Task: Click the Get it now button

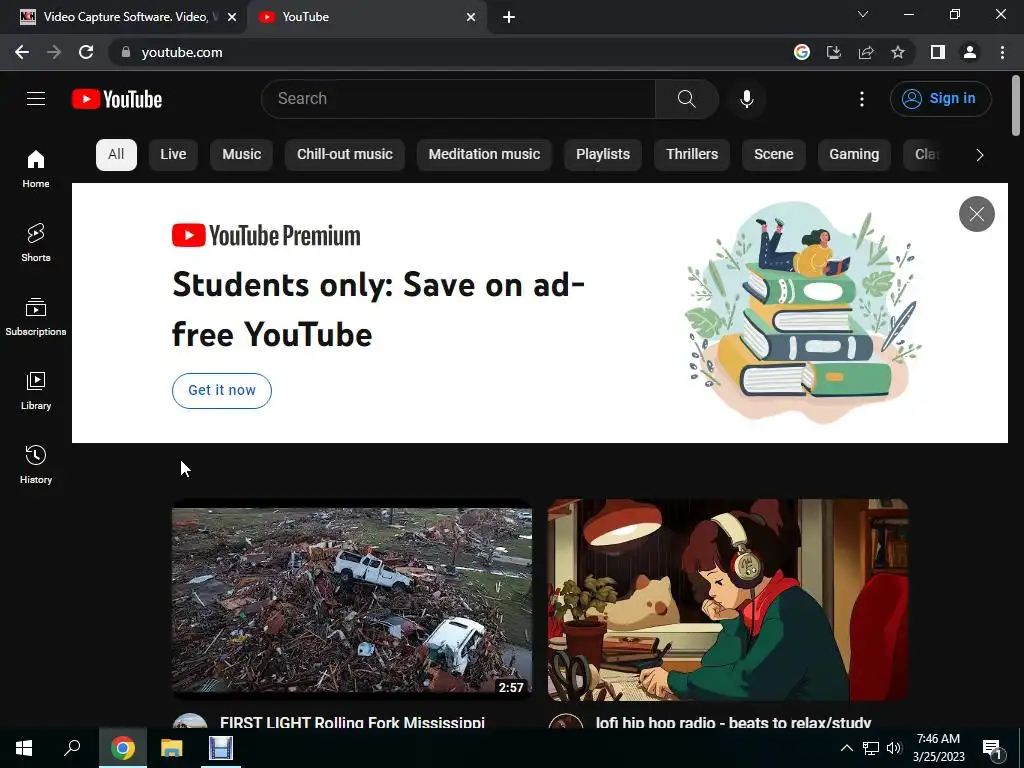Action: [221, 391]
